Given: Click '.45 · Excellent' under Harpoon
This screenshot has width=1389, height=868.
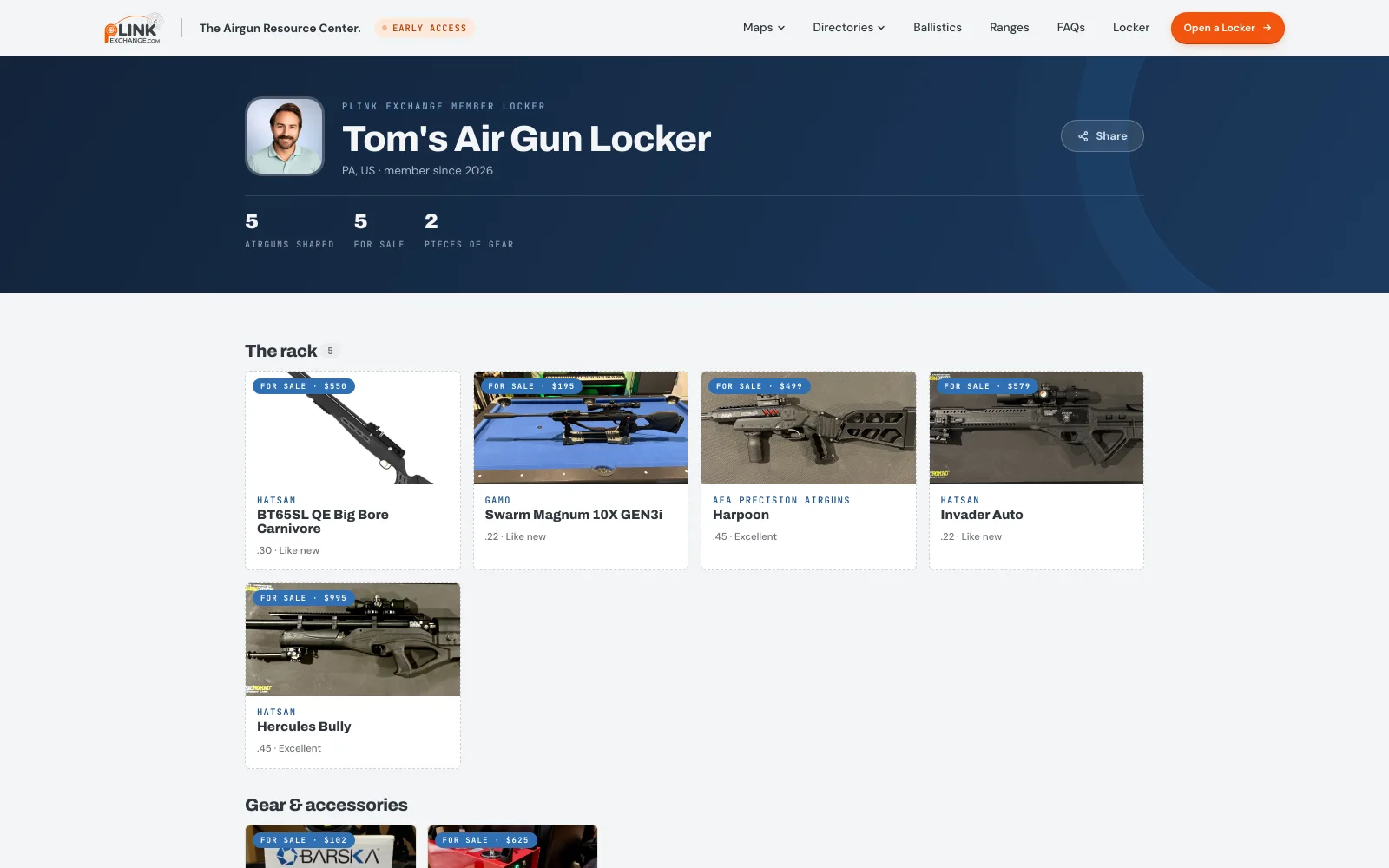Looking at the screenshot, I should pyautogui.click(x=745, y=536).
